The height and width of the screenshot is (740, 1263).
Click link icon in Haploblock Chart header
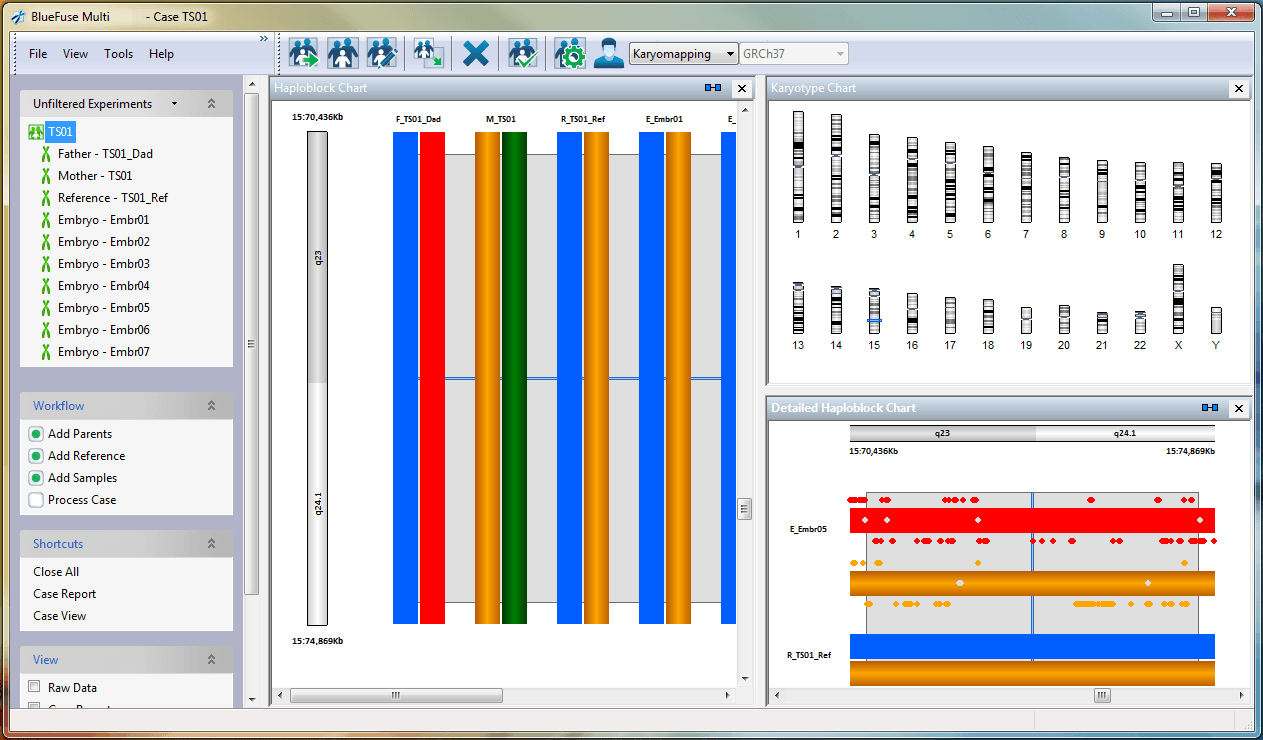(713, 88)
